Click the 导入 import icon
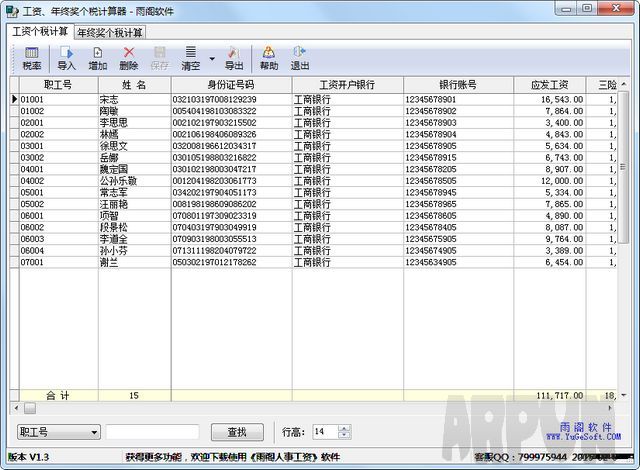The width and height of the screenshot is (640, 470). (66, 57)
